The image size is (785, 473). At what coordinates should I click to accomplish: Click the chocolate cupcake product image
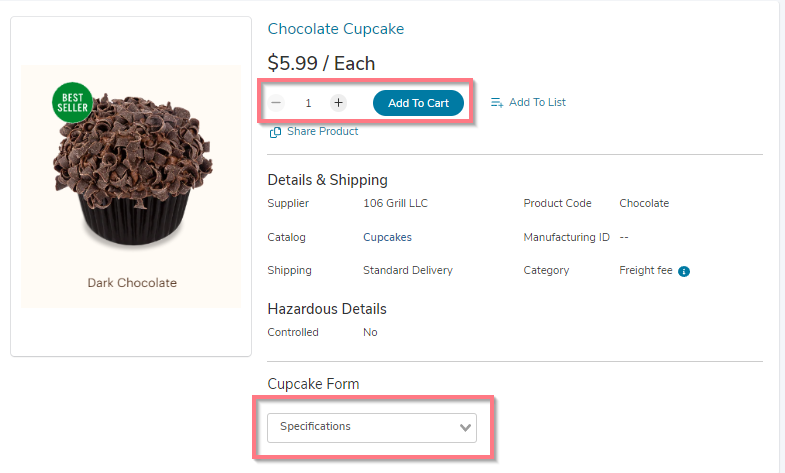click(132, 168)
